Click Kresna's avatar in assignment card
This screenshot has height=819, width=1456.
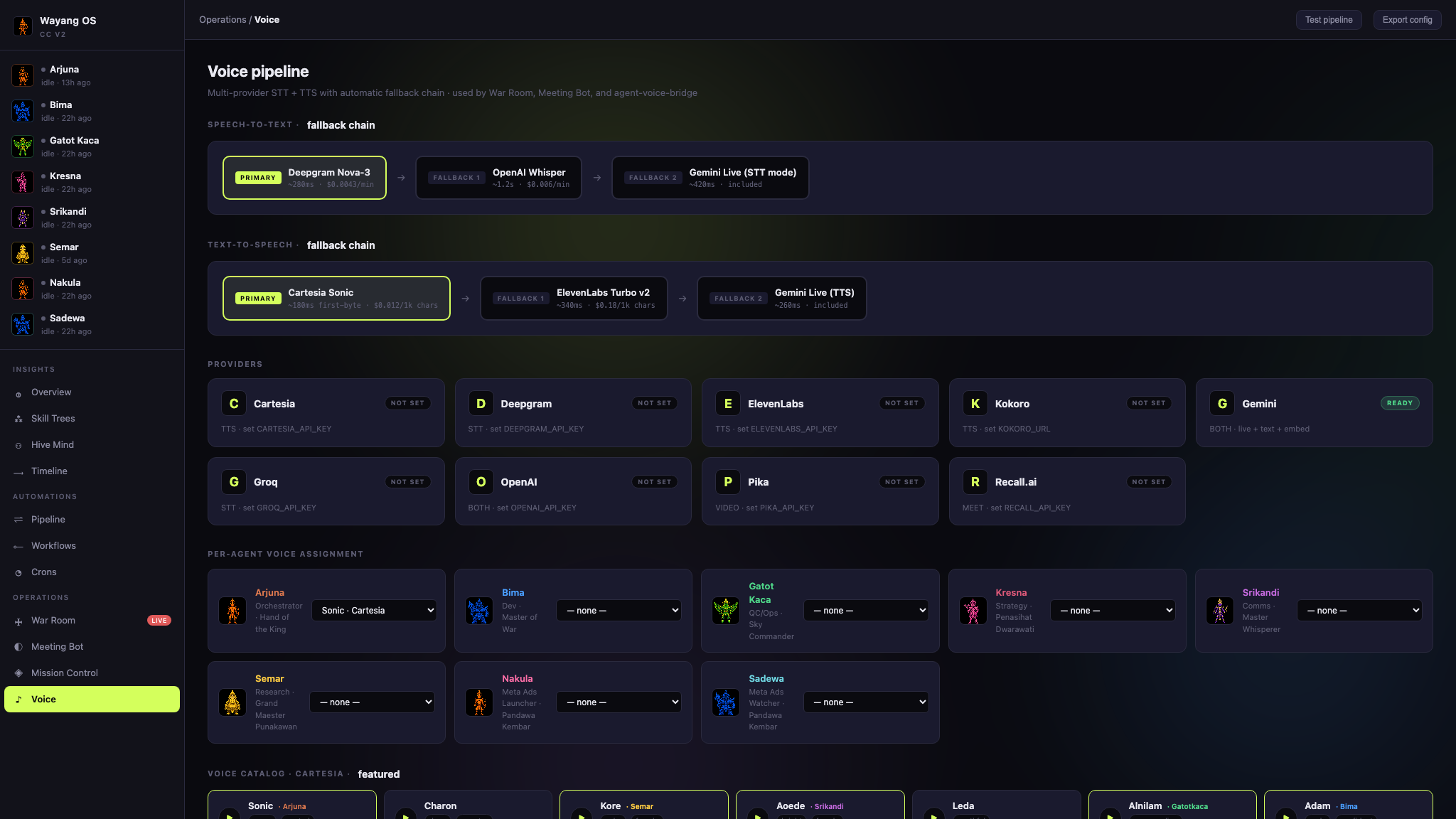(973, 611)
